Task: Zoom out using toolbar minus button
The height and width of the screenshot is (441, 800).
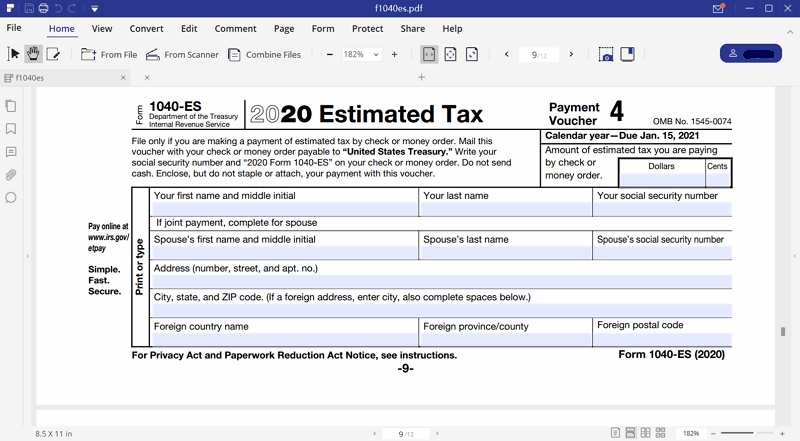Action: [330, 54]
